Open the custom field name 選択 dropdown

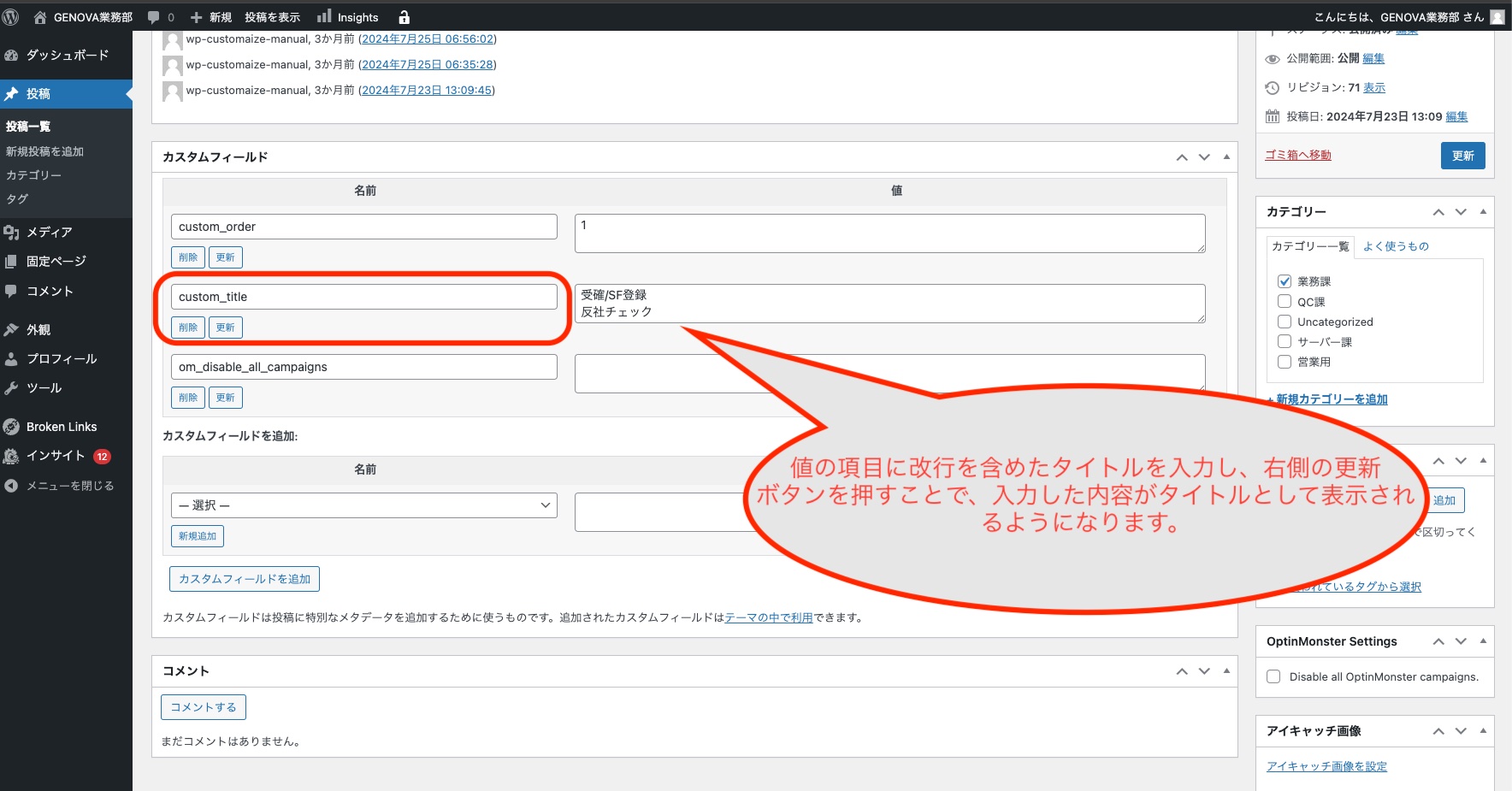click(x=363, y=505)
